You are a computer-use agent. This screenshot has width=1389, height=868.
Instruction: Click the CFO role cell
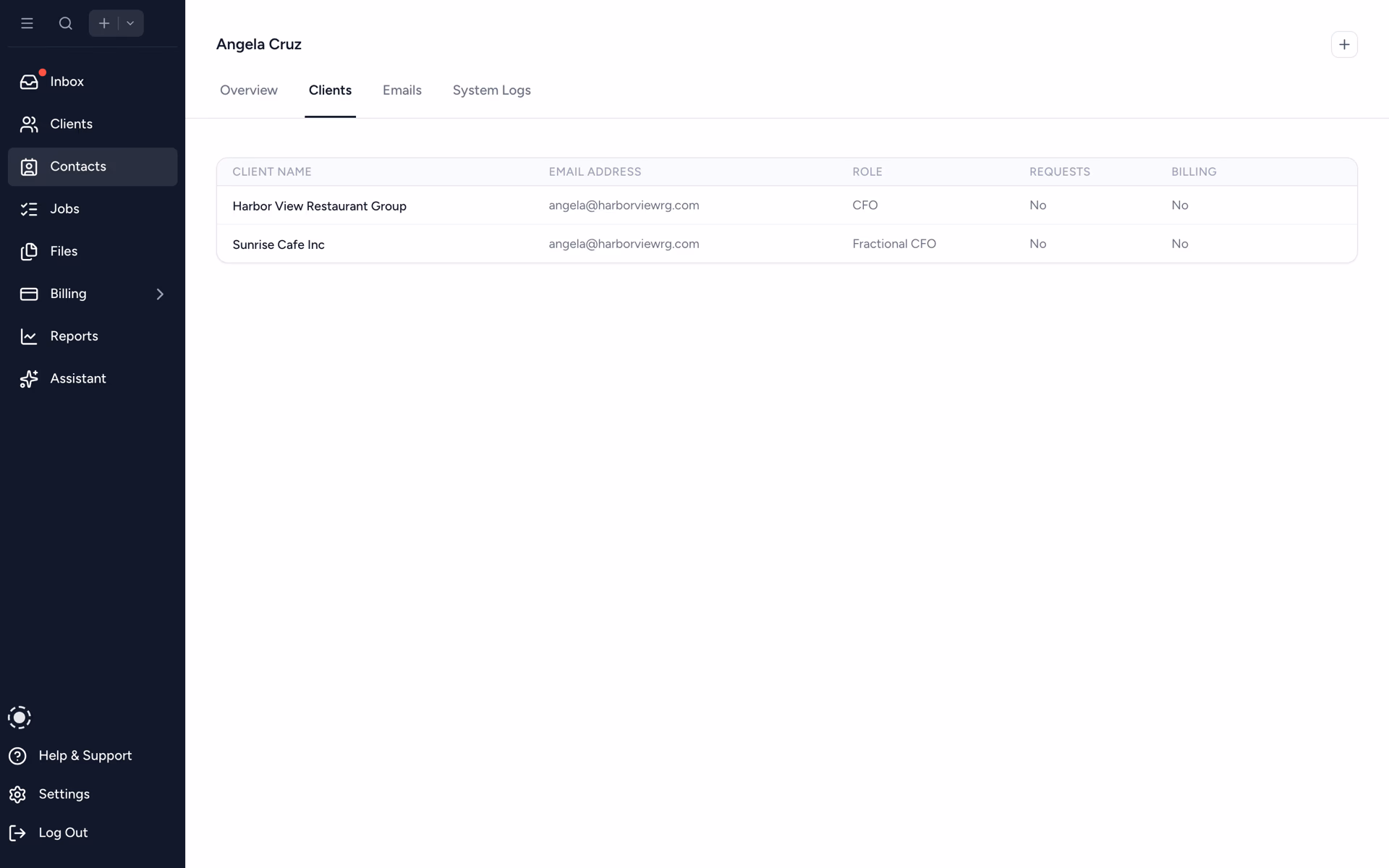[865, 205]
